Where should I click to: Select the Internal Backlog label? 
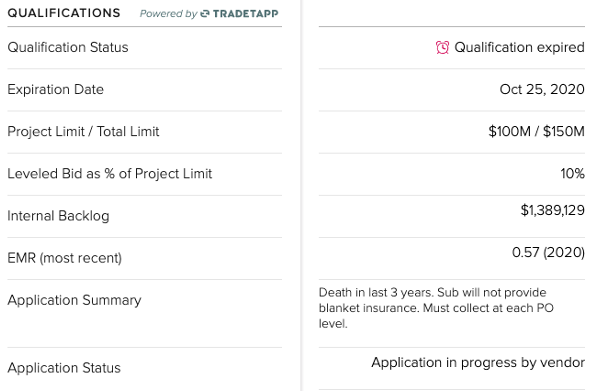(58, 216)
